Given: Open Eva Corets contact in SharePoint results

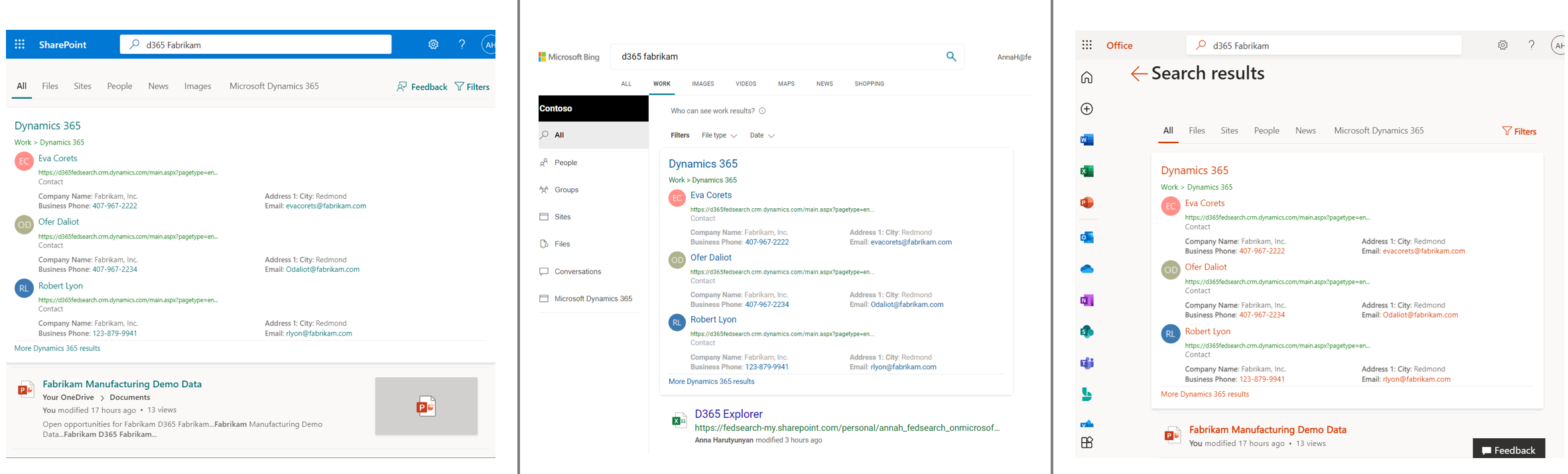Looking at the screenshot, I should 58,158.
